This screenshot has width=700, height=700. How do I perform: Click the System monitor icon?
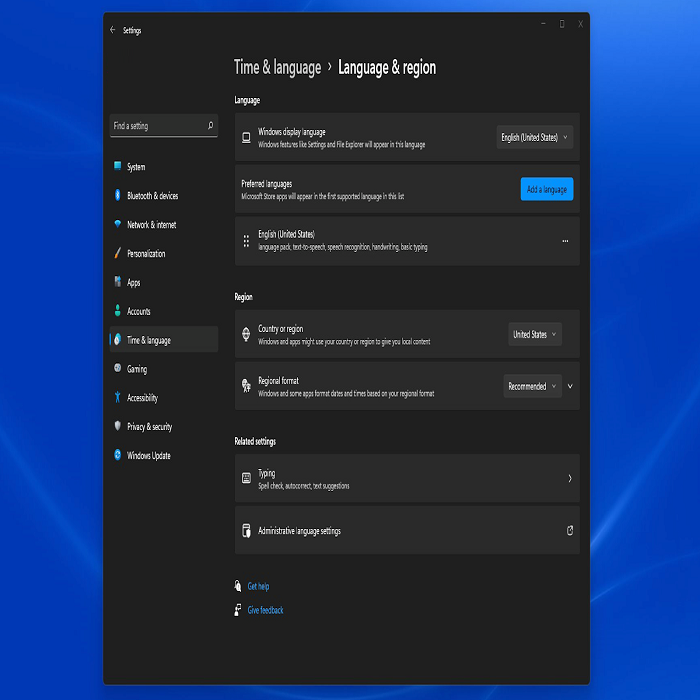[117, 166]
